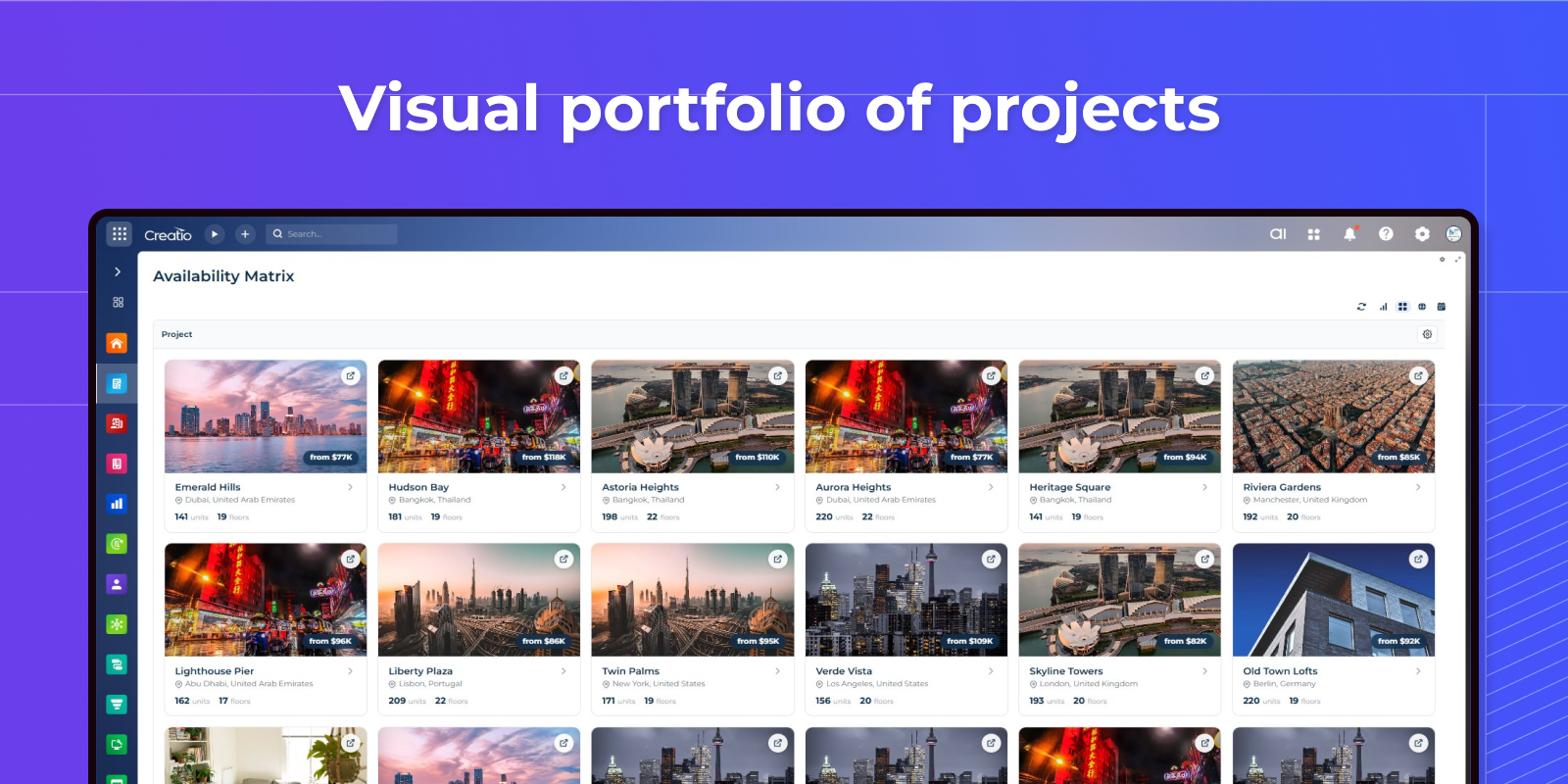Open the red buildings sidebar icon
Screen dimensions: 1568x784
click(117, 423)
